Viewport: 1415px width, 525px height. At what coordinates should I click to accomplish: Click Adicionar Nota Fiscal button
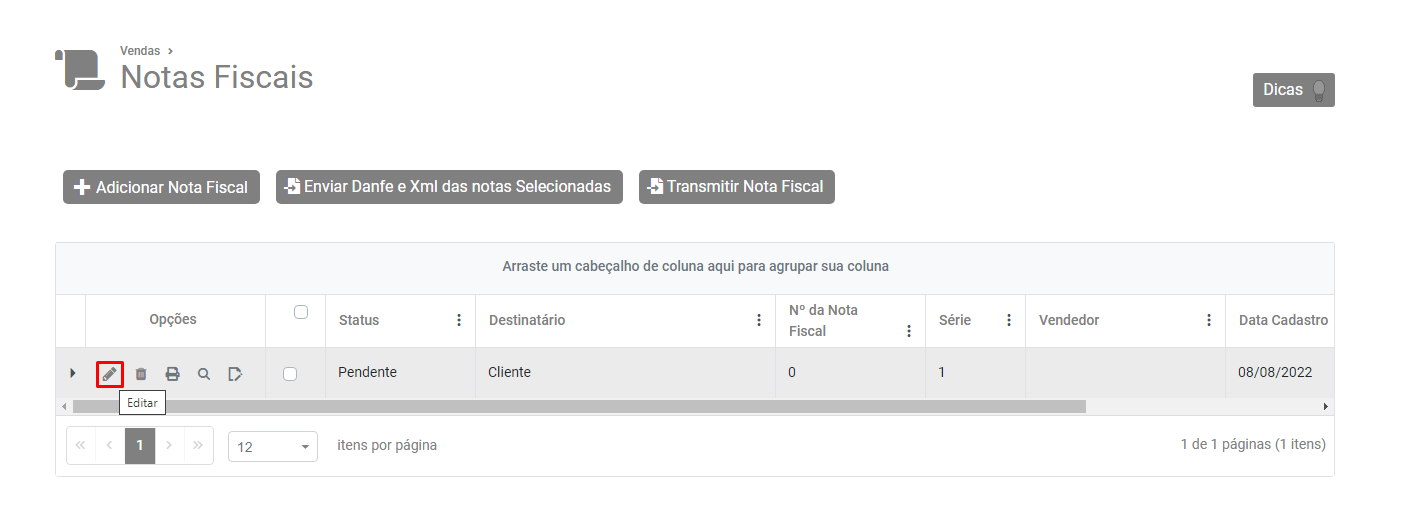click(162, 187)
